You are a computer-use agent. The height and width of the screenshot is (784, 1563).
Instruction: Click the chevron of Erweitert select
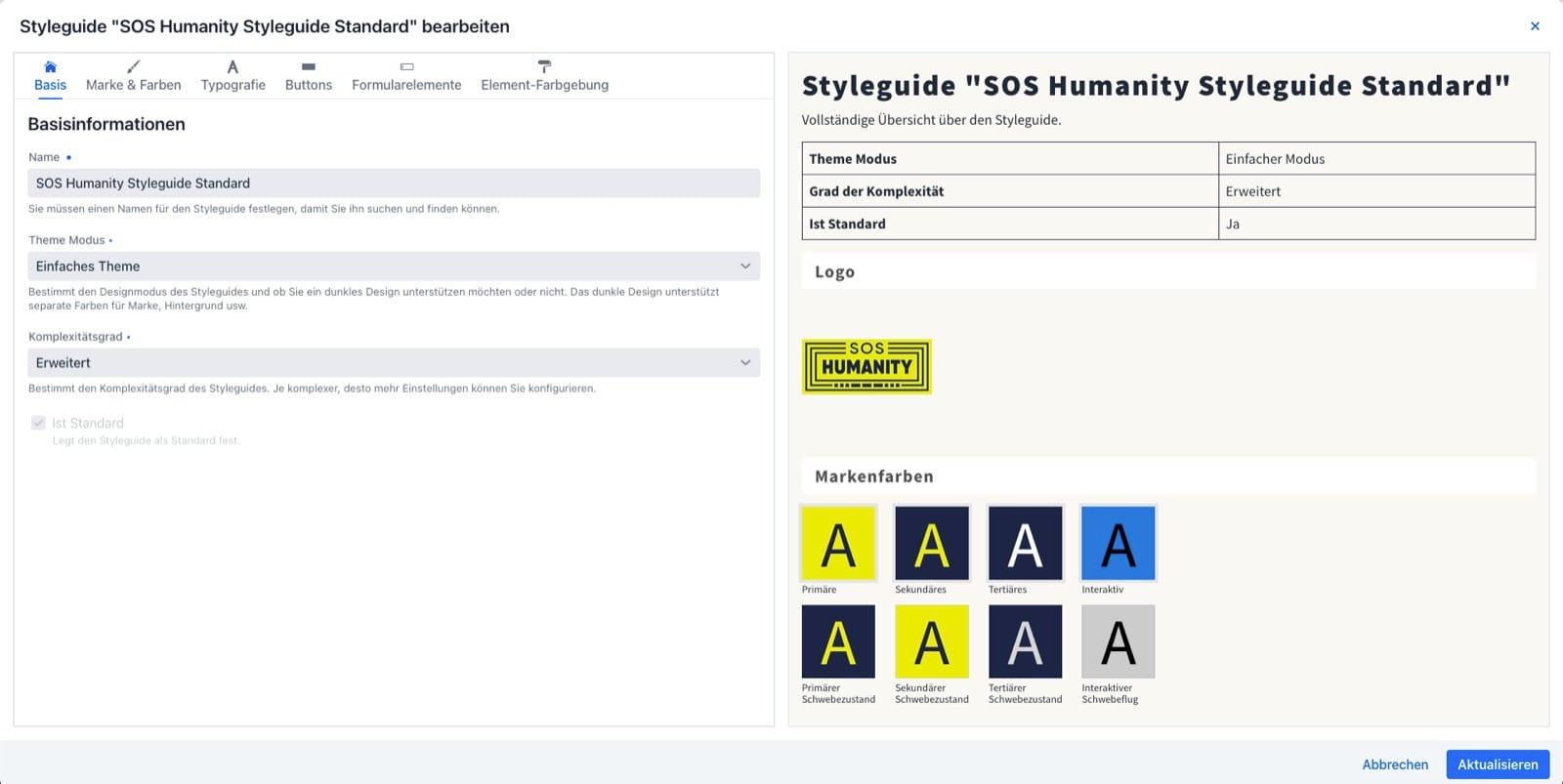(x=745, y=363)
